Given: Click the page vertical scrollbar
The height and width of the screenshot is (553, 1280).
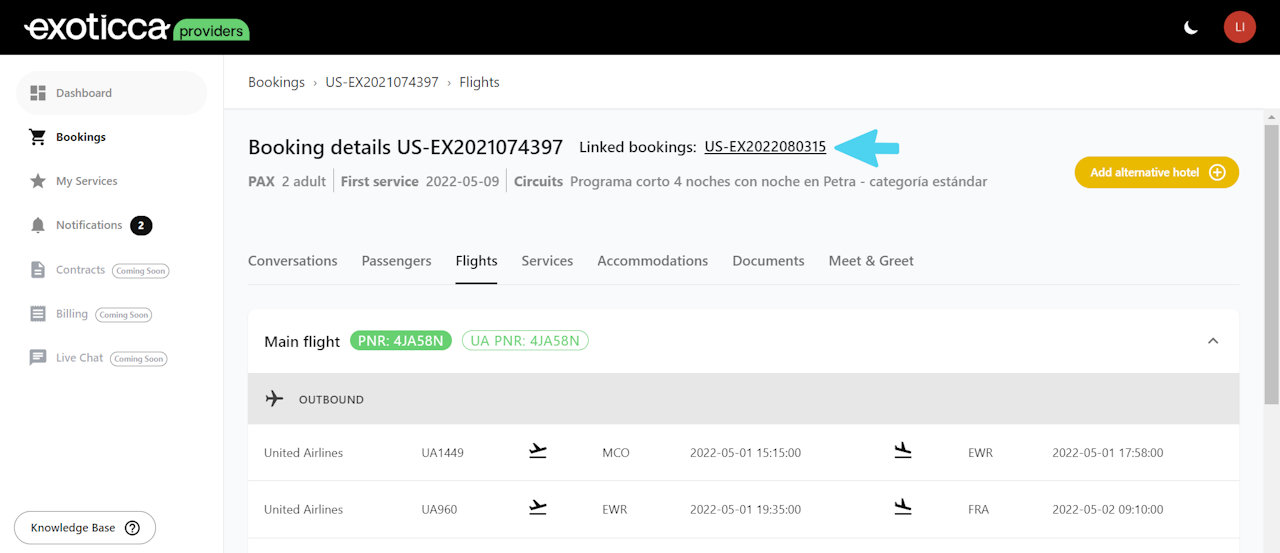Looking at the screenshot, I should (1271, 264).
